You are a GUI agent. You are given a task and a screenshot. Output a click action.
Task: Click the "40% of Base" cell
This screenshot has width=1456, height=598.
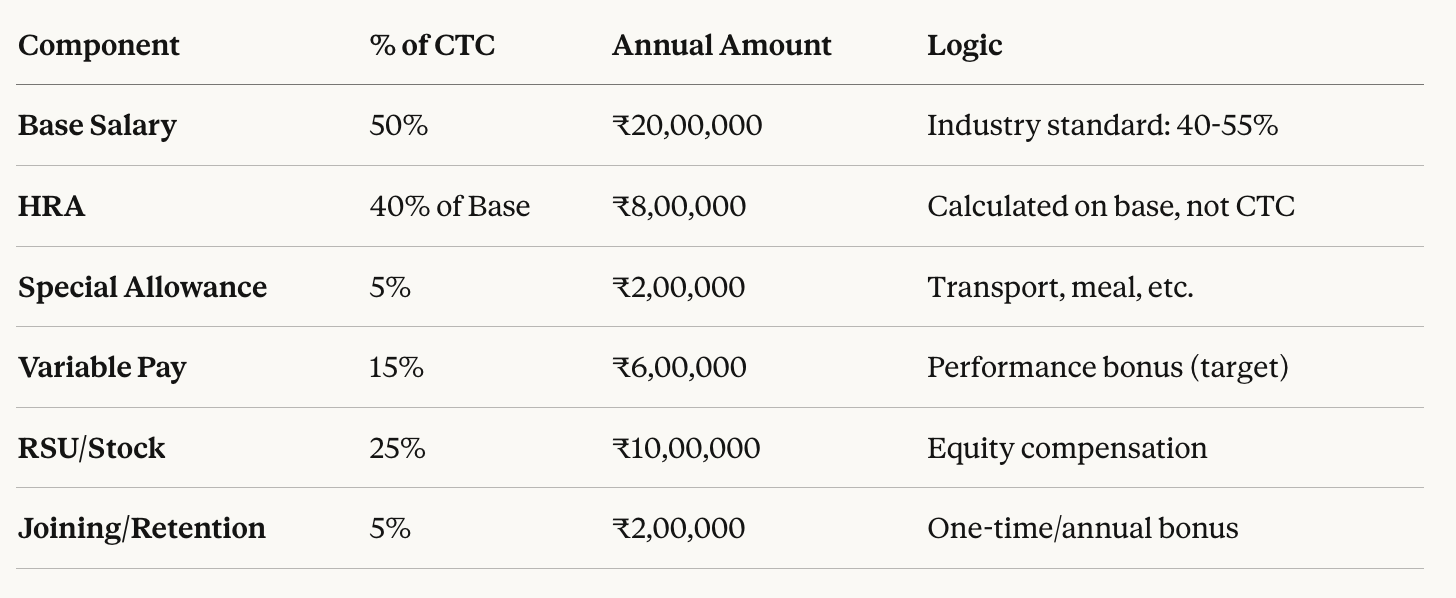pyautogui.click(x=449, y=206)
